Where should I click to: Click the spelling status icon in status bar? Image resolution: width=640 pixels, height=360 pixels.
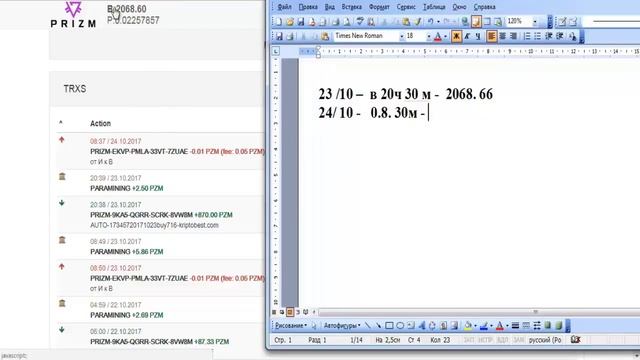pos(576,340)
